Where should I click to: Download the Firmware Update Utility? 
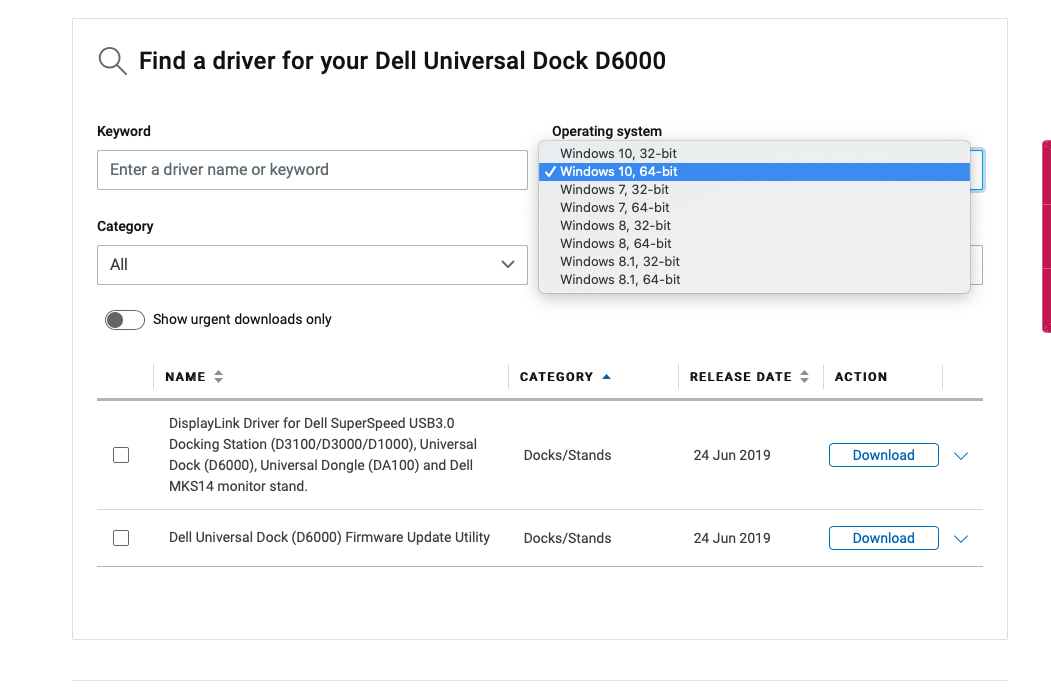[x=883, y=538]
